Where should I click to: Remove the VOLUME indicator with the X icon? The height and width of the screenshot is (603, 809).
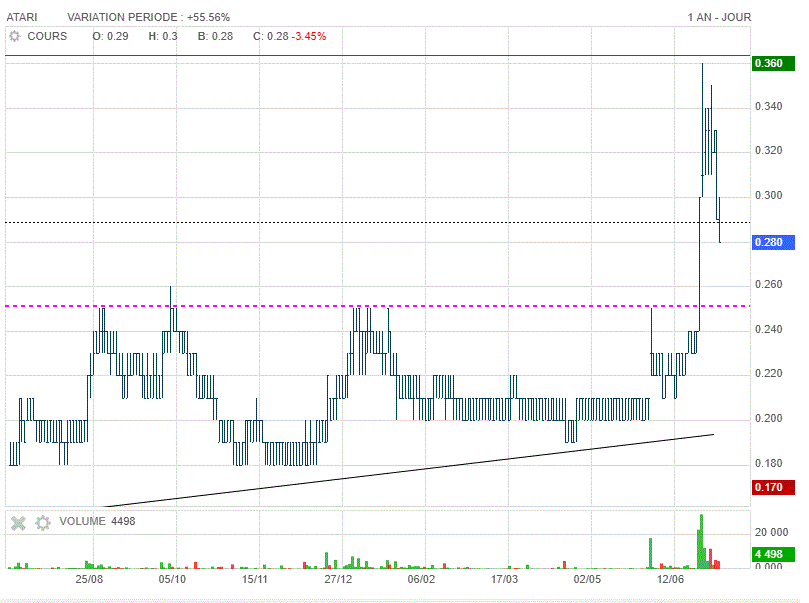tap(18, 523)
